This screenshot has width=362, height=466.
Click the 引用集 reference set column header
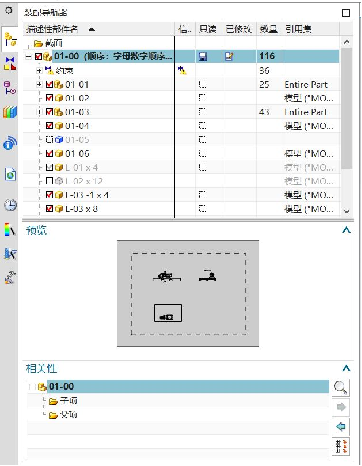pos(311,29)
